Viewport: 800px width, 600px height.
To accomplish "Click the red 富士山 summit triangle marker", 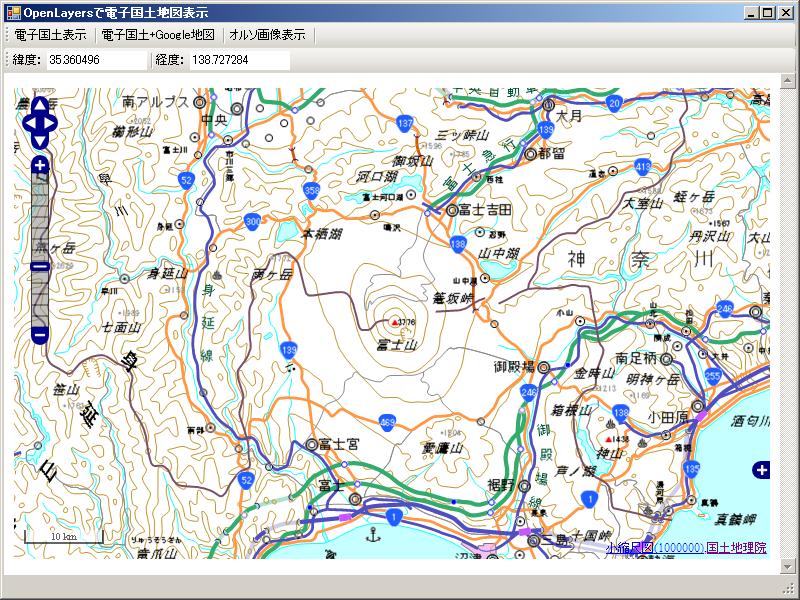I will [394, 322].
